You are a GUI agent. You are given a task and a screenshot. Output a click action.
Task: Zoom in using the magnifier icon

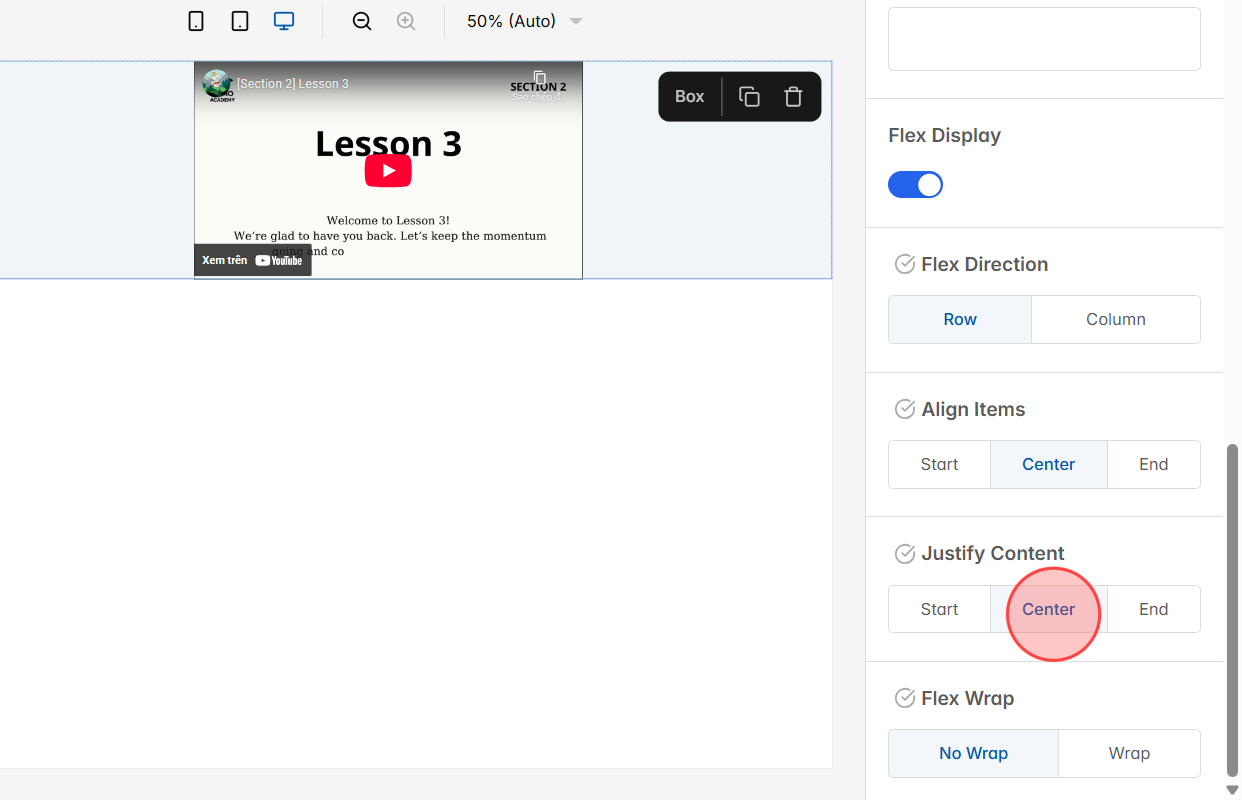pyautogui.click(x=406, y=20)
